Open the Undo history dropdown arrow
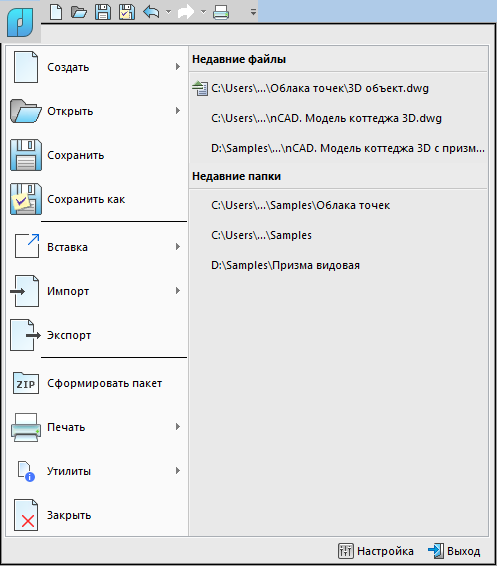Screen dimensions: 497x566 click(168, 12)
